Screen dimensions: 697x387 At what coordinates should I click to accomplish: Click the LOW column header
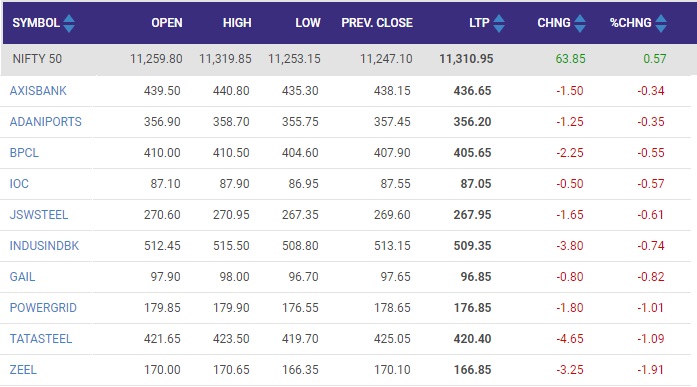tap(308, 23)
